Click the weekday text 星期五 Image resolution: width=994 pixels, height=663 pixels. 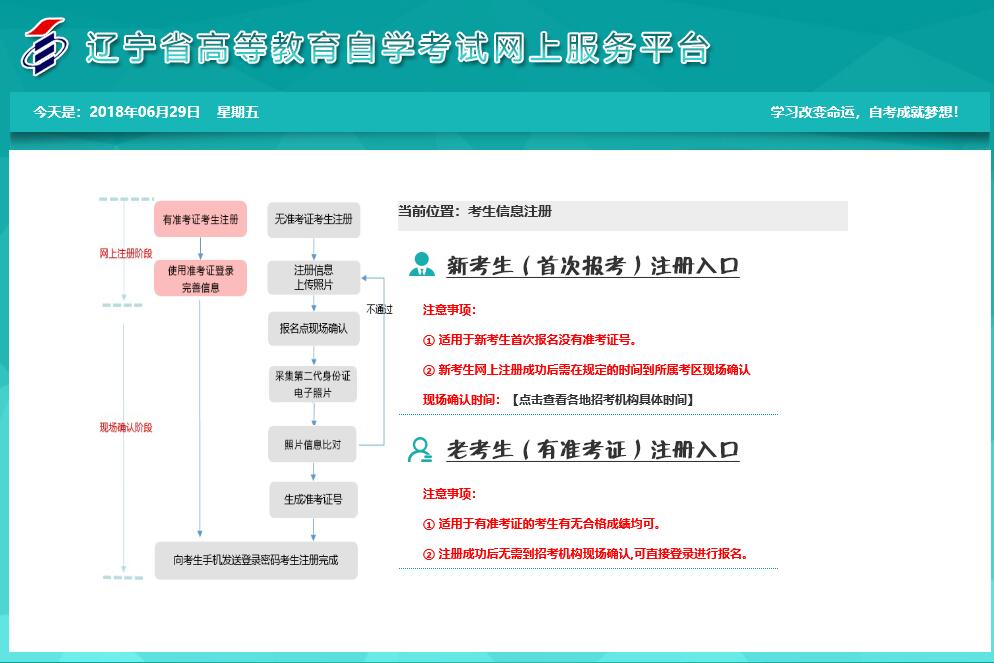(238, 112)
